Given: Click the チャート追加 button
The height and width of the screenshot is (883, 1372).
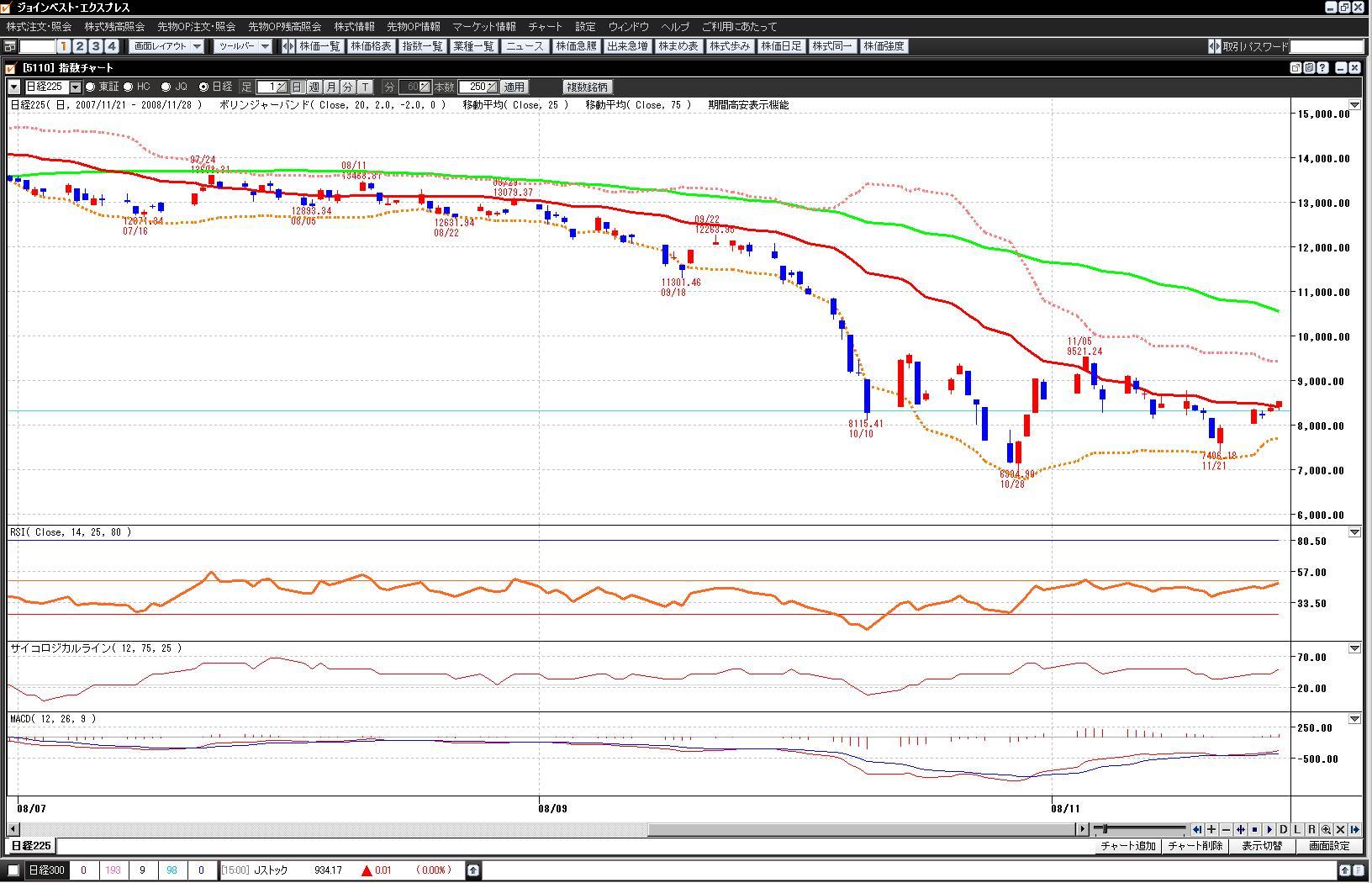Looking at the screenshot, I should [x=1127, y=846].
